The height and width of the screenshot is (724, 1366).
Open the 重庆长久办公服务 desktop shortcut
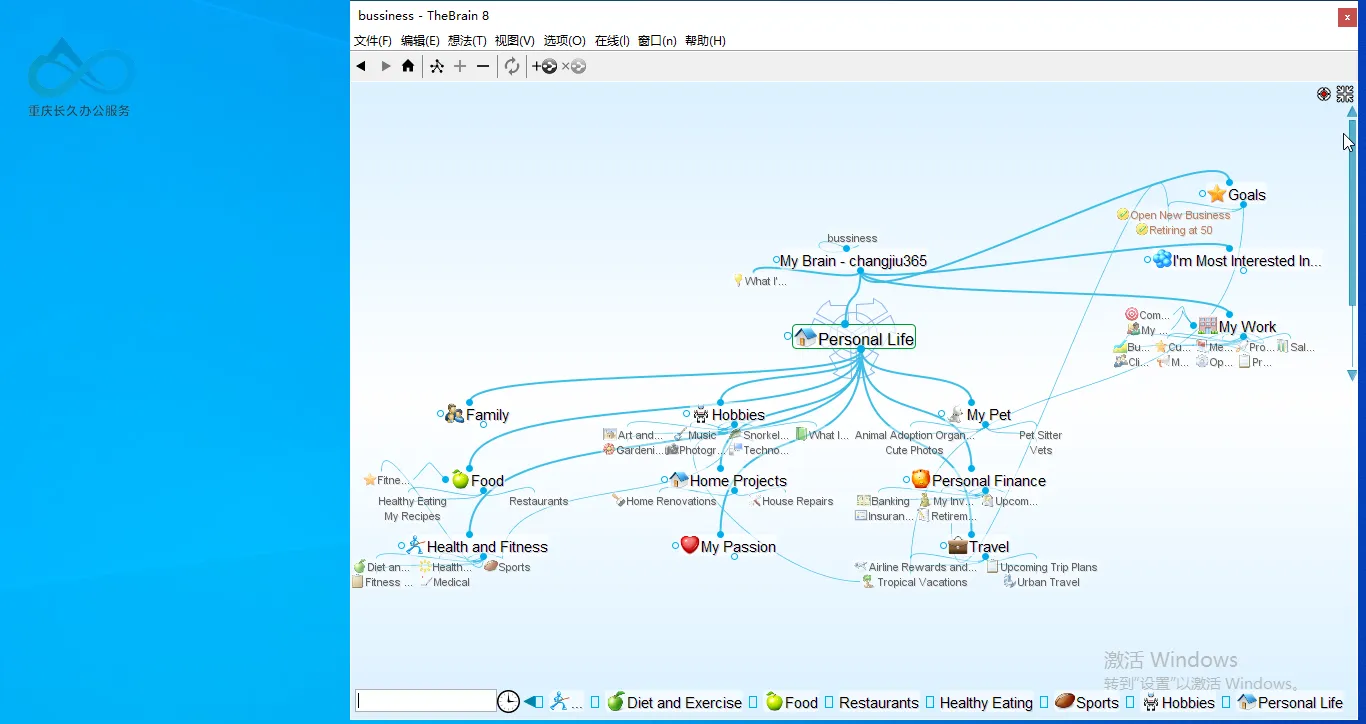(79, 77)
